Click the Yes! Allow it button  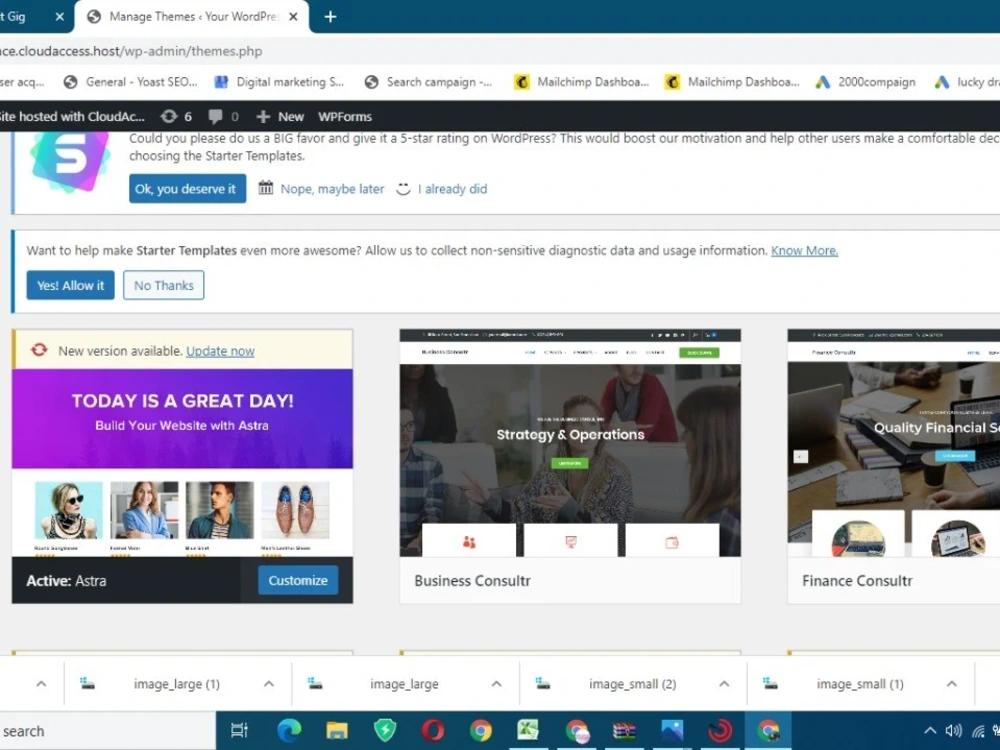[x=70, y=285]
